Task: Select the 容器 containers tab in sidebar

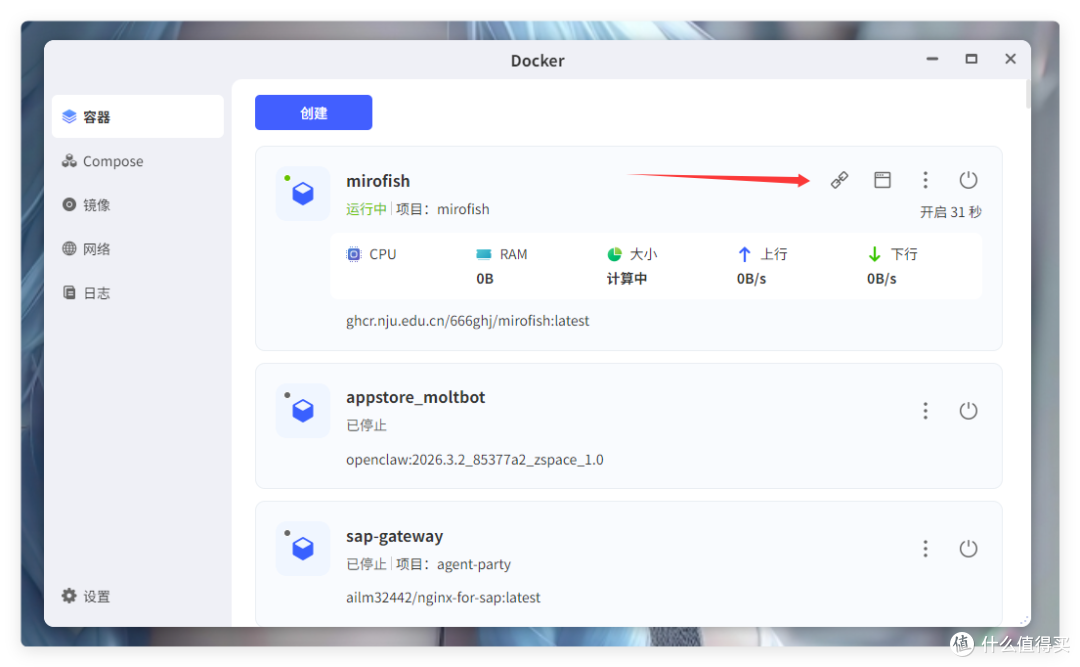Action: pyautogui.click(x=138, y=116)
